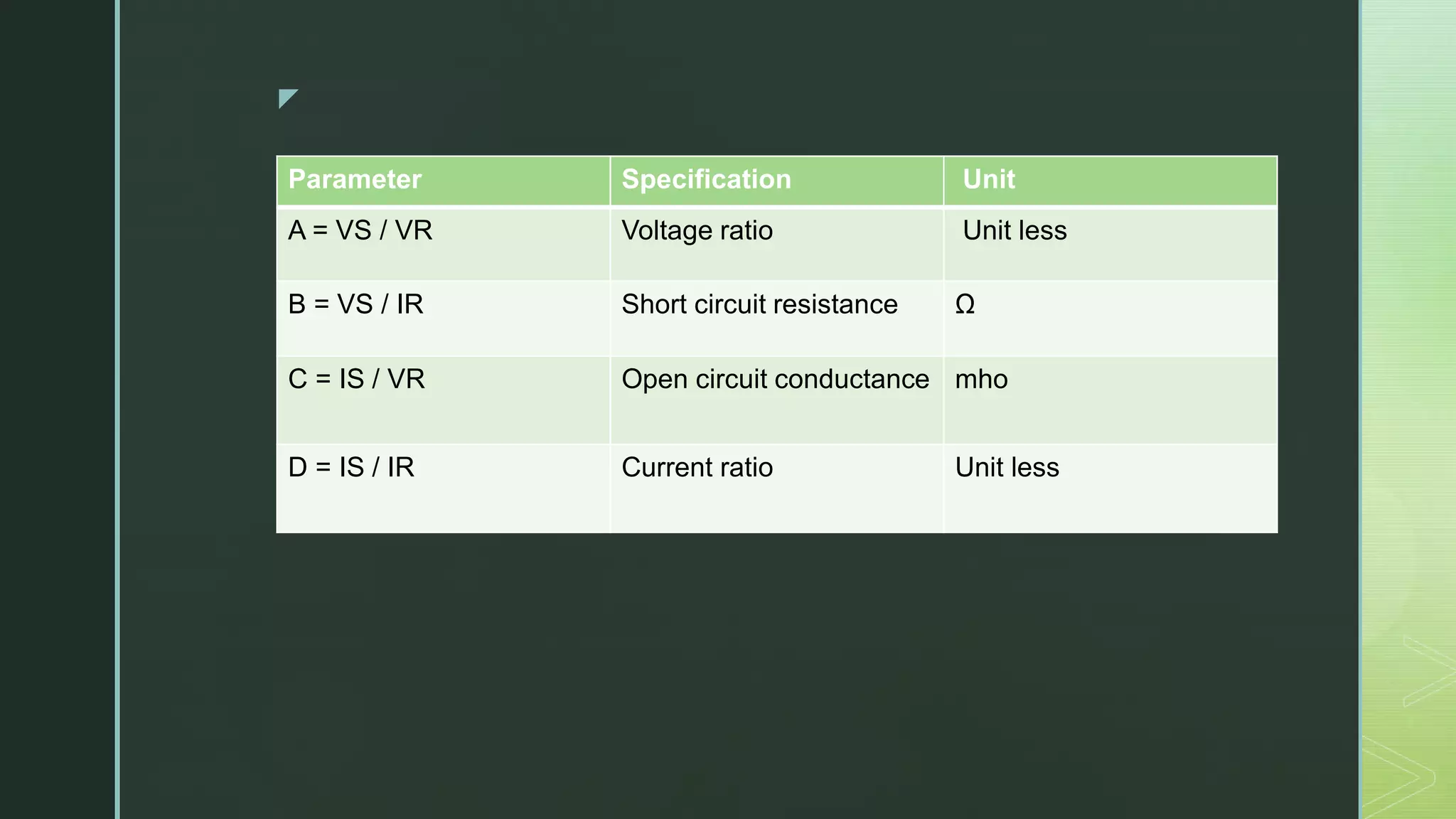Select the C = IS / VR cell
The height and width of the screenshot is (819, 1456).
click(356, 380)
